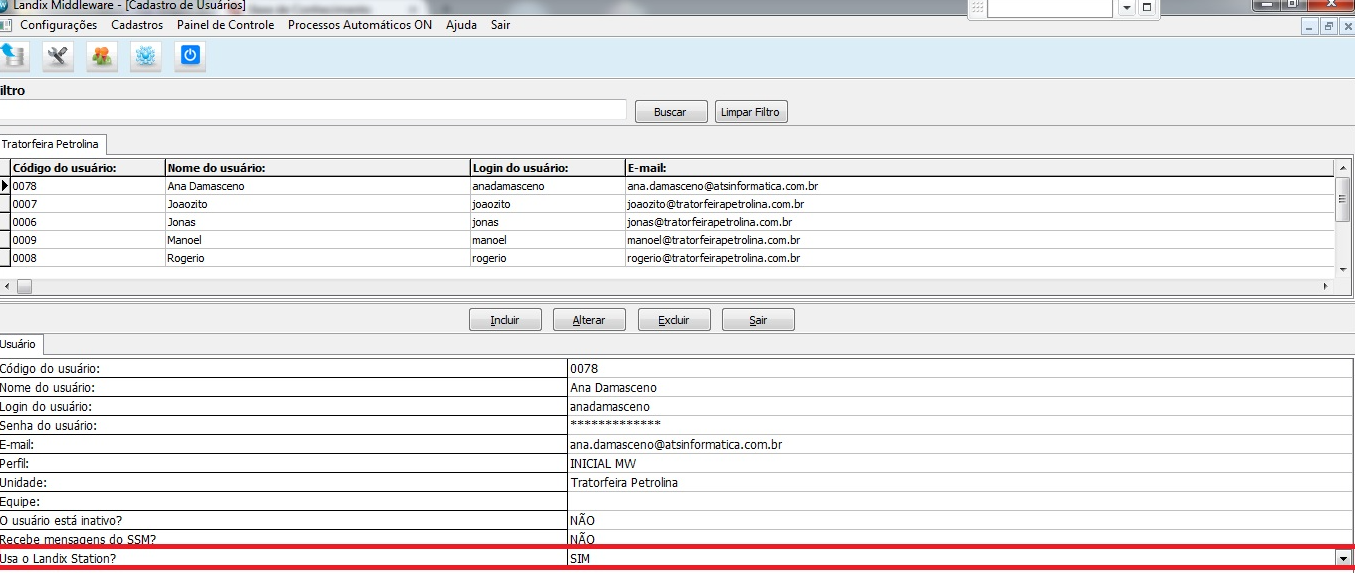Click the Usa o Landix Station value SIM
1355x573 pixels.
(951, 558)
